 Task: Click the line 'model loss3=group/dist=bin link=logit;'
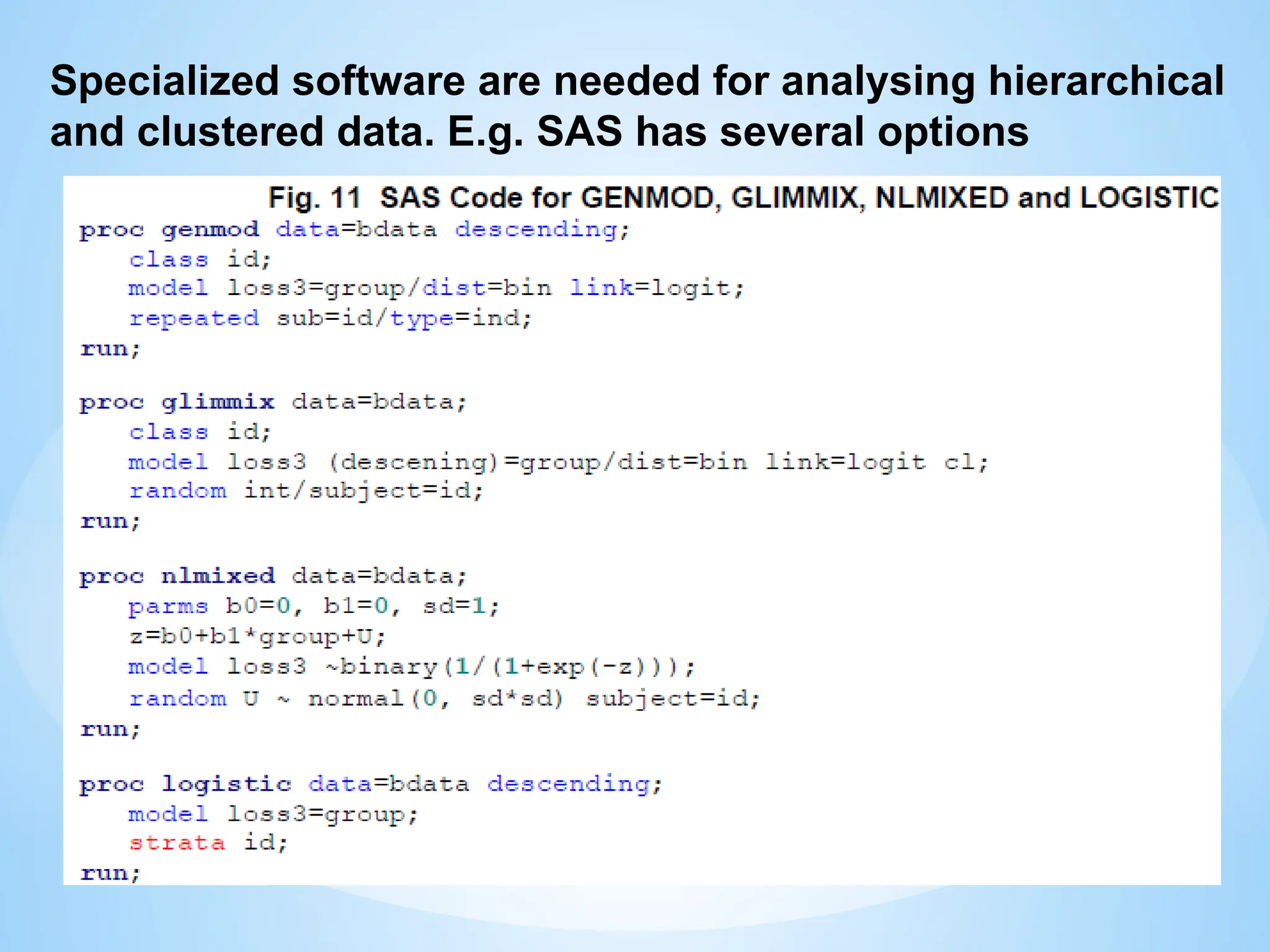click(436, 288)
